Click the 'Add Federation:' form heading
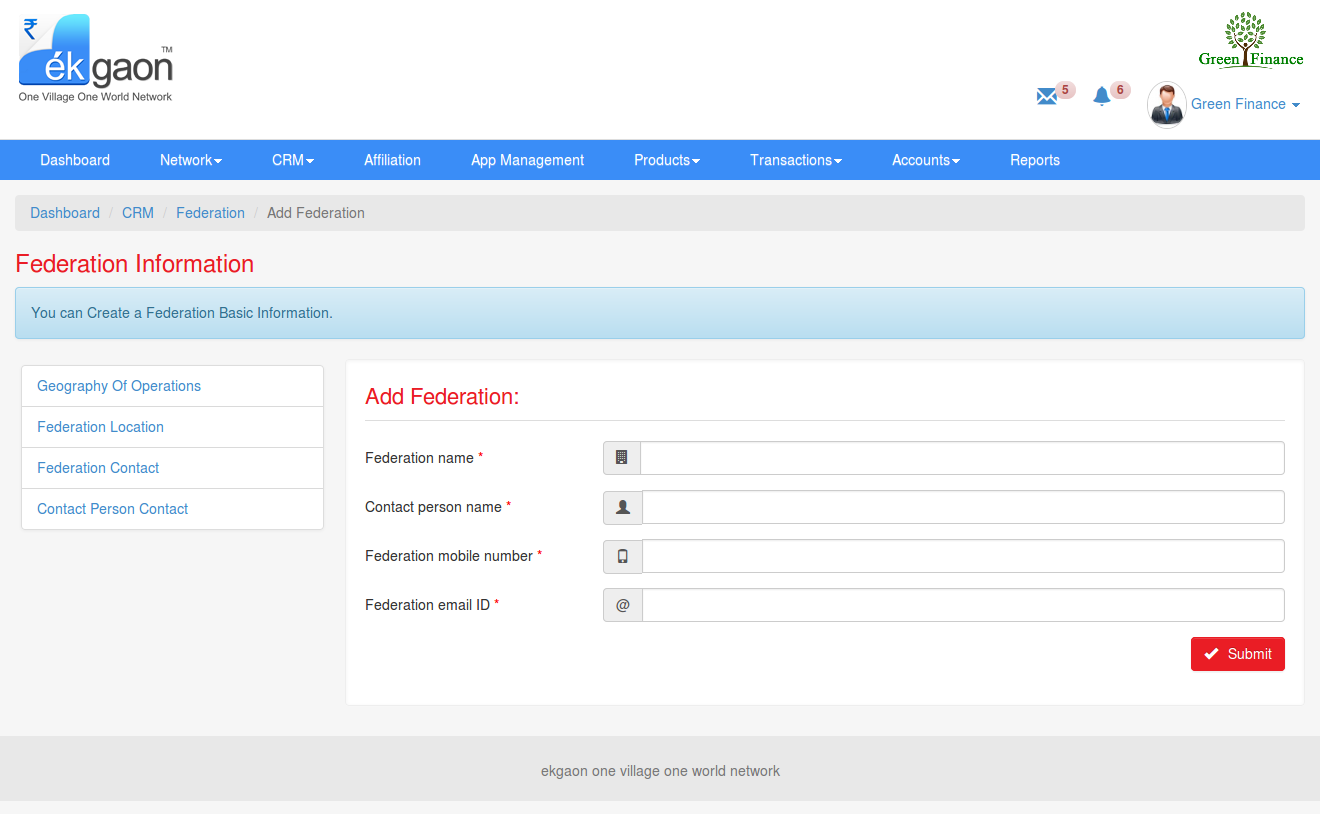Screen dimensions: 1320x814 442,397
